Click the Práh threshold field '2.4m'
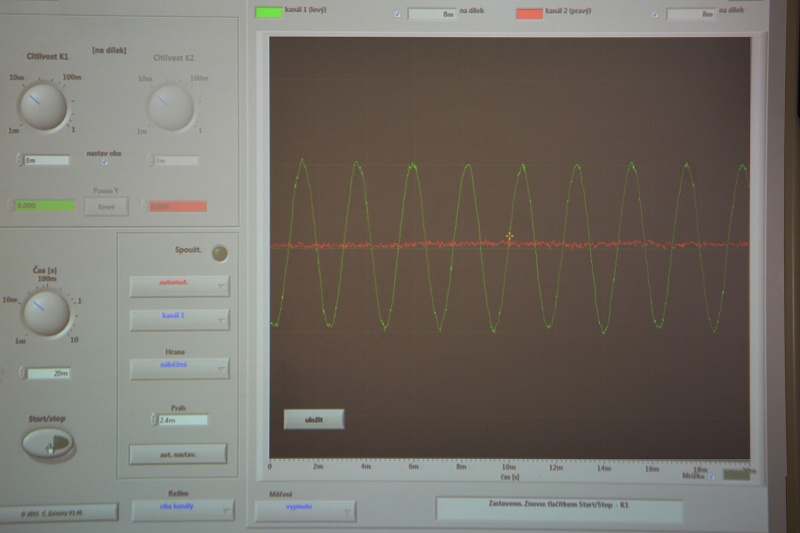800x533 pixels. pos(183,420)
